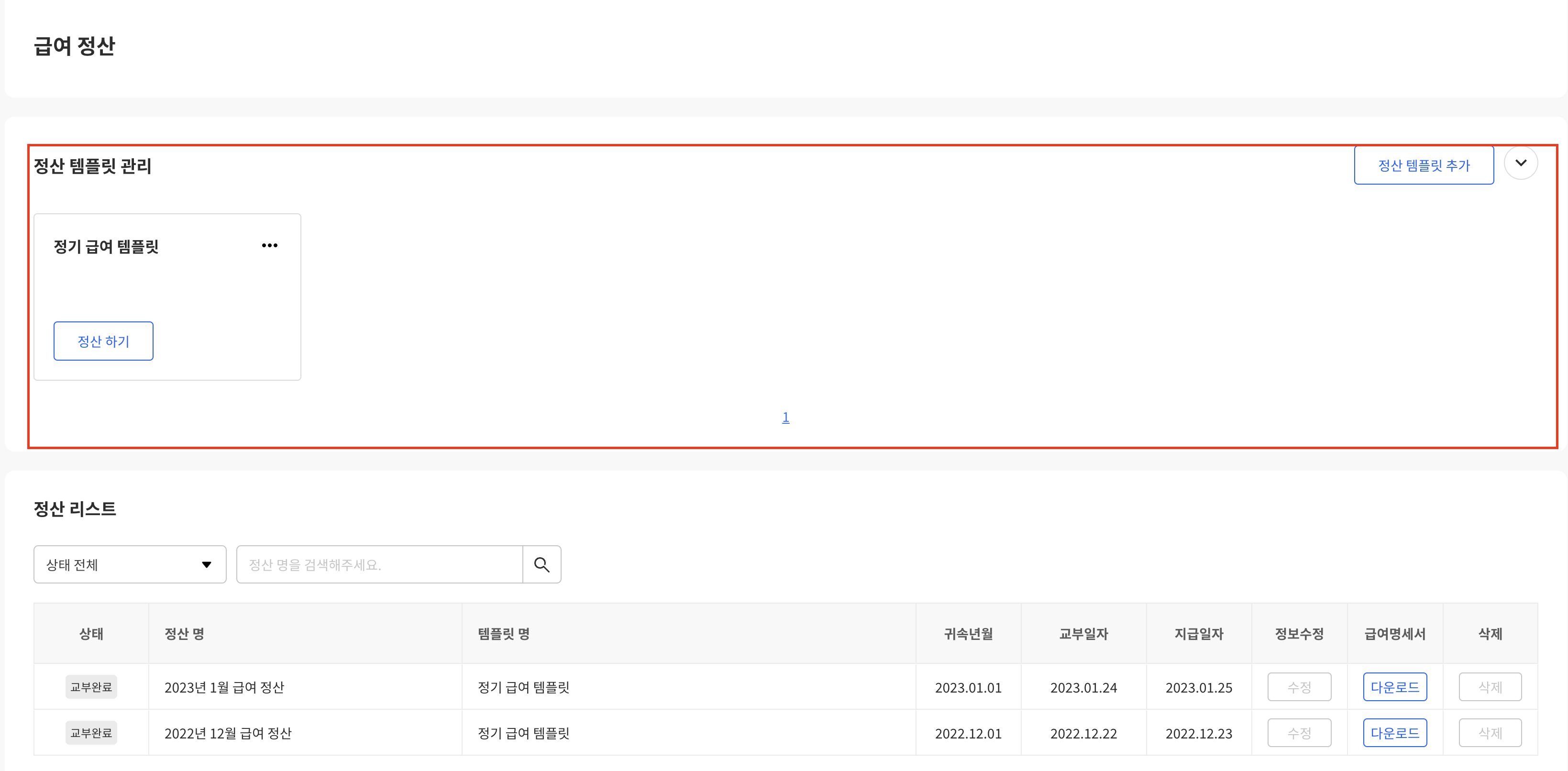This screenshot has height=771, width=1568.
Task: Click the 상태 column header
Action: (91, 633)
